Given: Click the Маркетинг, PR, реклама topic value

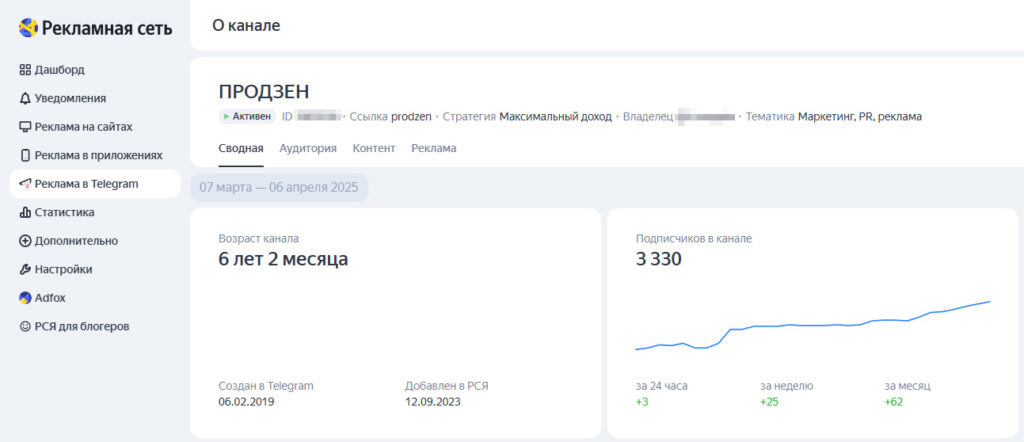Looking at the screenshot, I should pos(860,117).
